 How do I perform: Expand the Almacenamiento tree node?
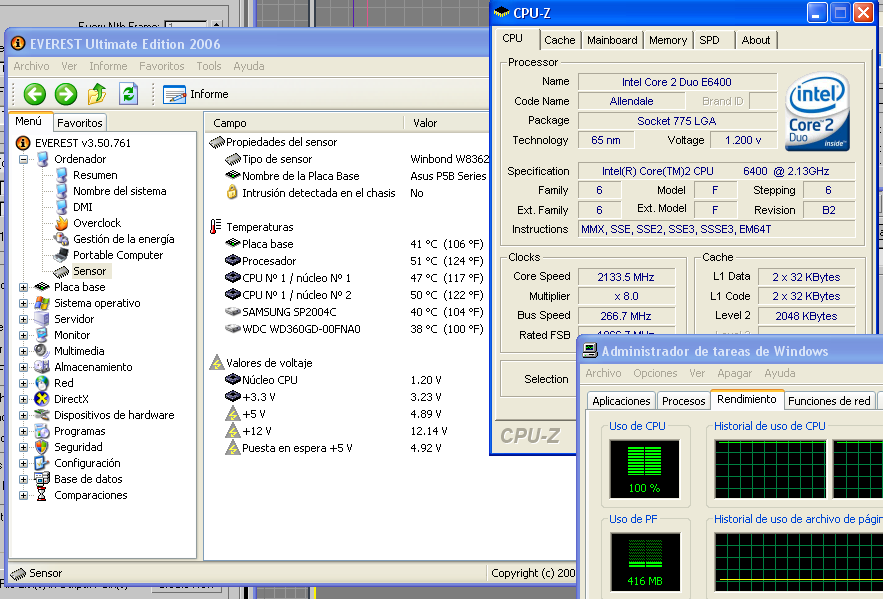[x=23, y=367]
